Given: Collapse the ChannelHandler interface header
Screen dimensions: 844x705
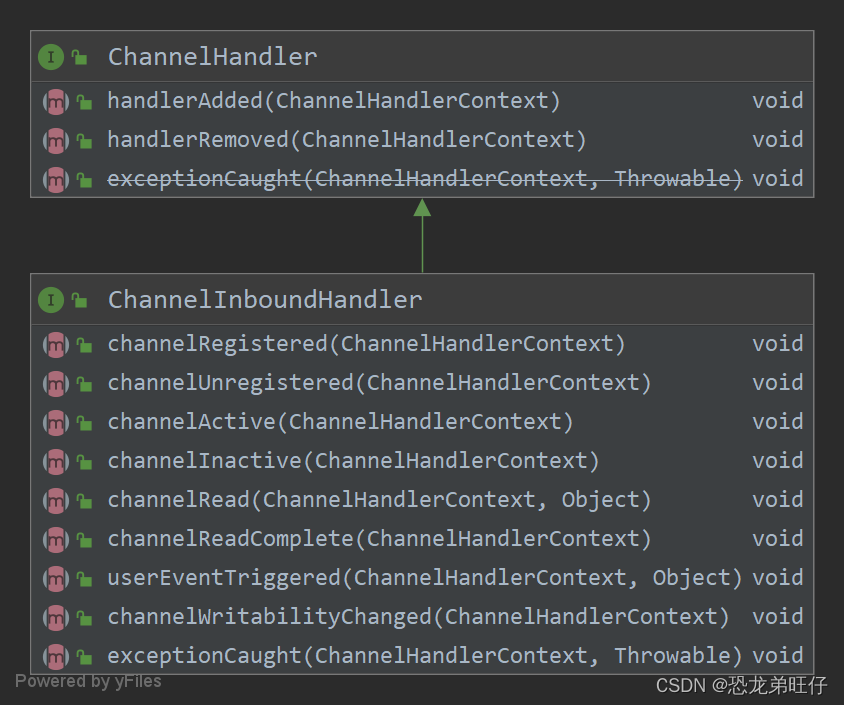Looking at the screenshot, I should [212, 57].
